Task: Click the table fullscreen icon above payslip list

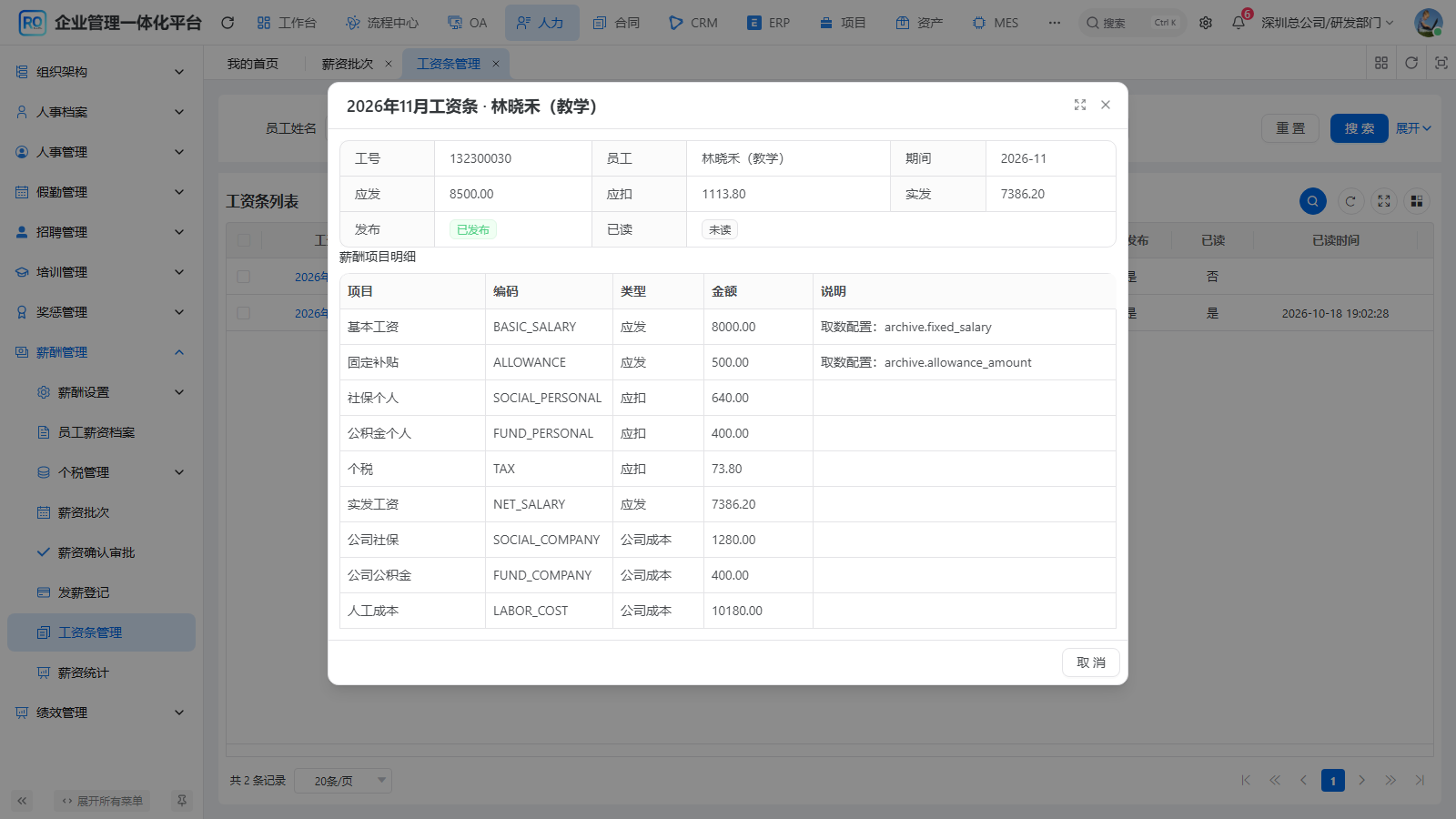Action: [x=1384, y=201]
